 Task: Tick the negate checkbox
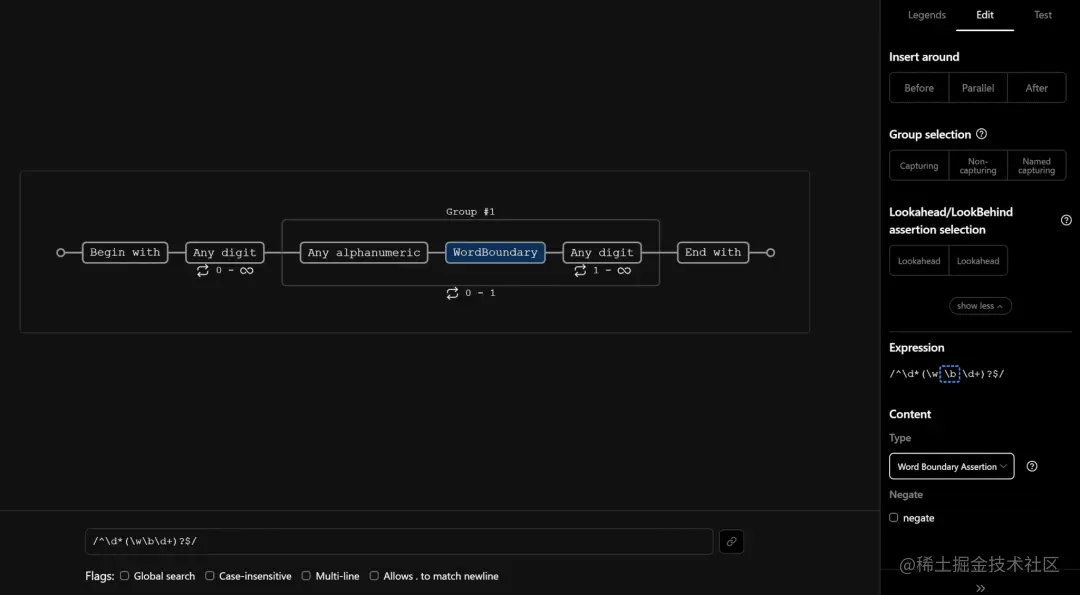(893, 518)
